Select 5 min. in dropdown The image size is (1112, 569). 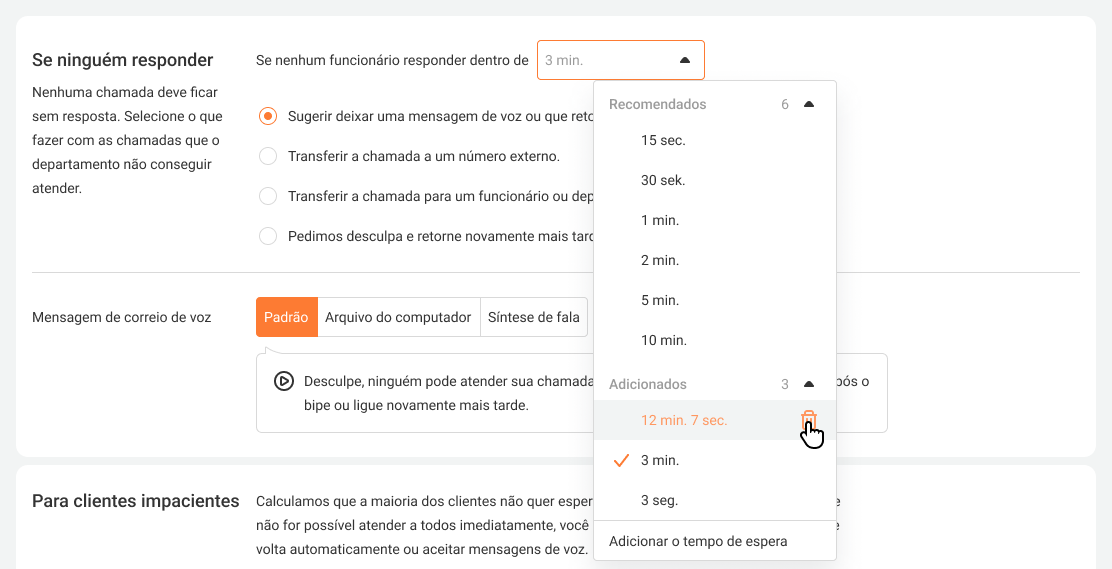point(660,300)
